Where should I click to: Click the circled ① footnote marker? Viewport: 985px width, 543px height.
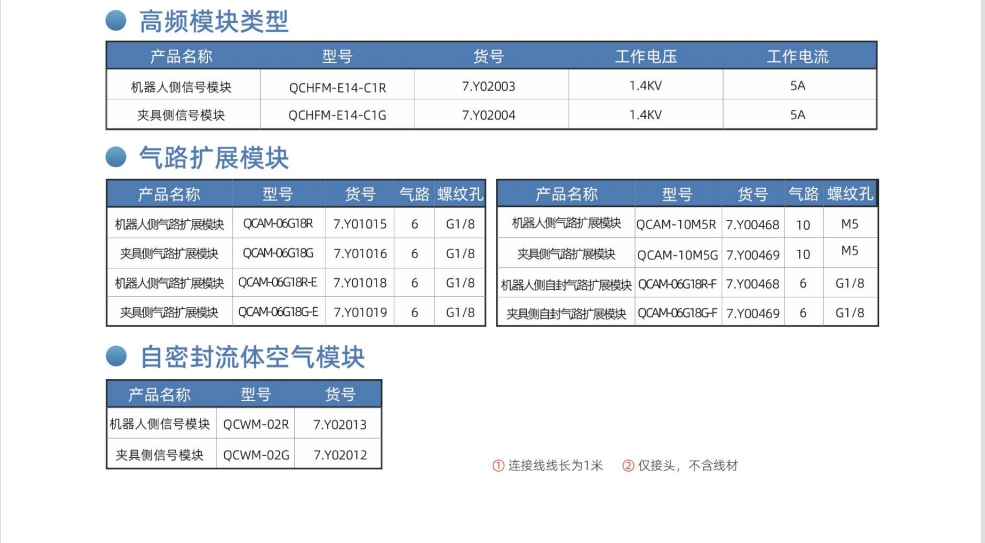498,466
